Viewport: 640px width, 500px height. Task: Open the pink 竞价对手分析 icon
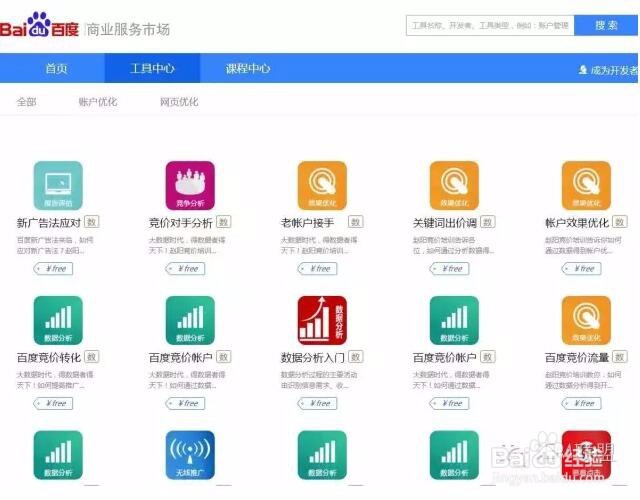190,186
